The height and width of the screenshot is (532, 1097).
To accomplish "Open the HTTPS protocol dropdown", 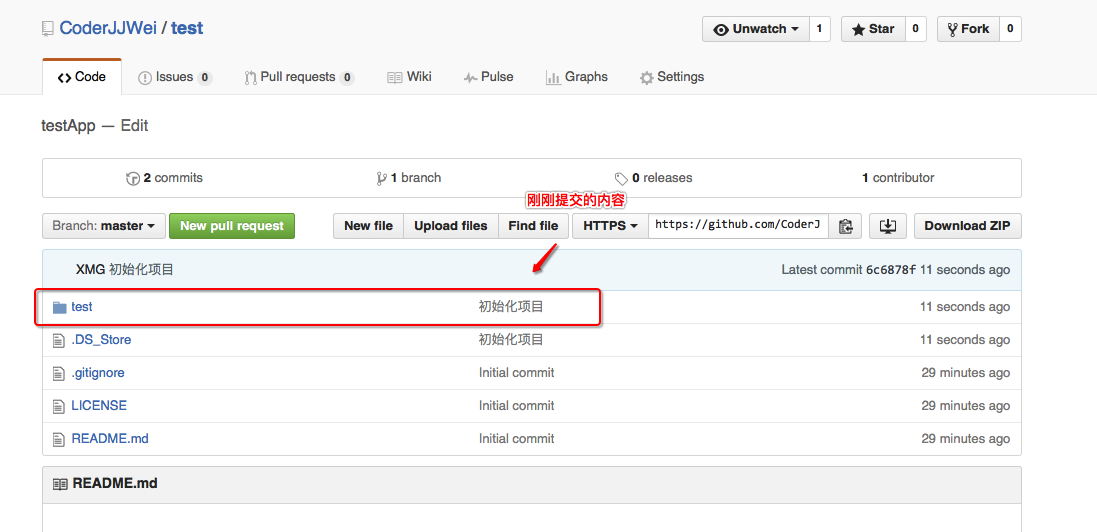I will click(x=610, y=226).
